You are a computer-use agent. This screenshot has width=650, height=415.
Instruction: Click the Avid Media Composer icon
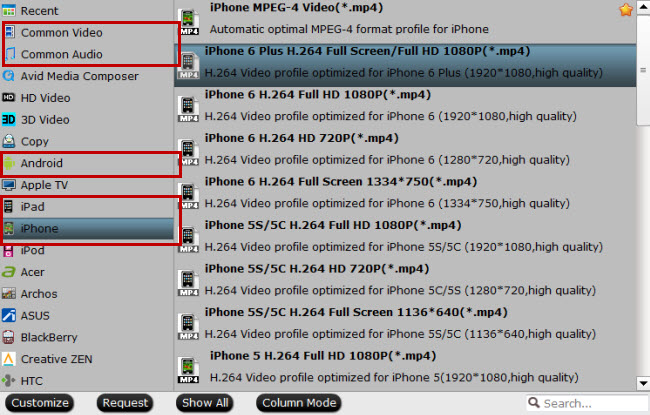pos(8,76)
